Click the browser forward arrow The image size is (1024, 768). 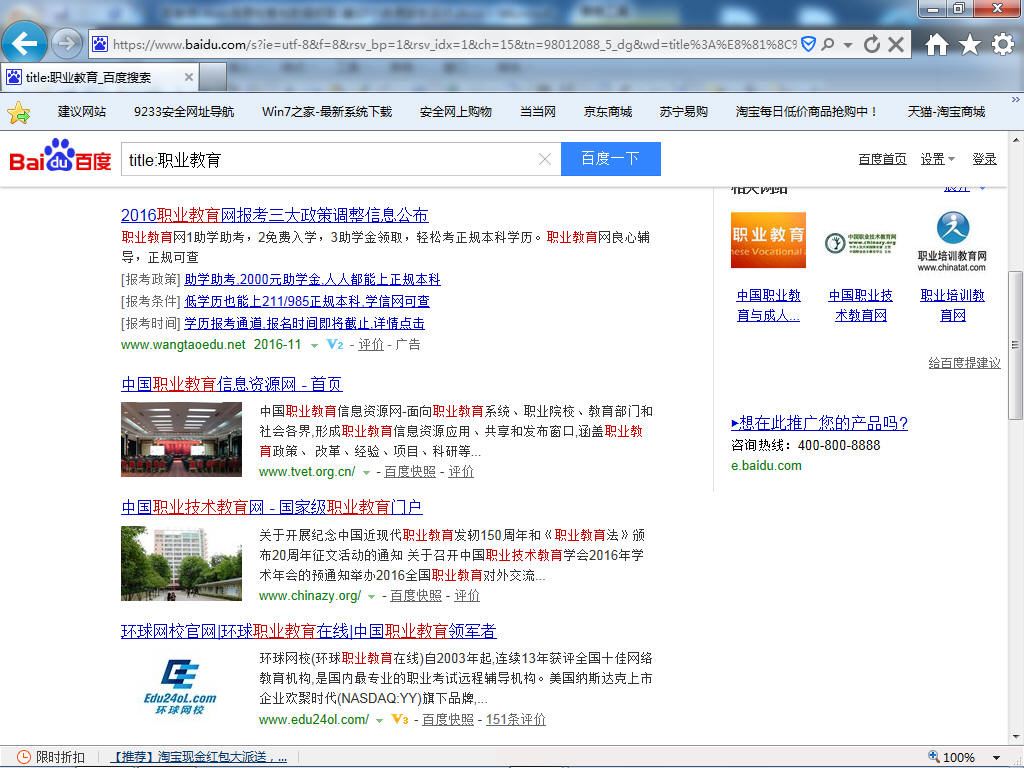coord(67,44)
